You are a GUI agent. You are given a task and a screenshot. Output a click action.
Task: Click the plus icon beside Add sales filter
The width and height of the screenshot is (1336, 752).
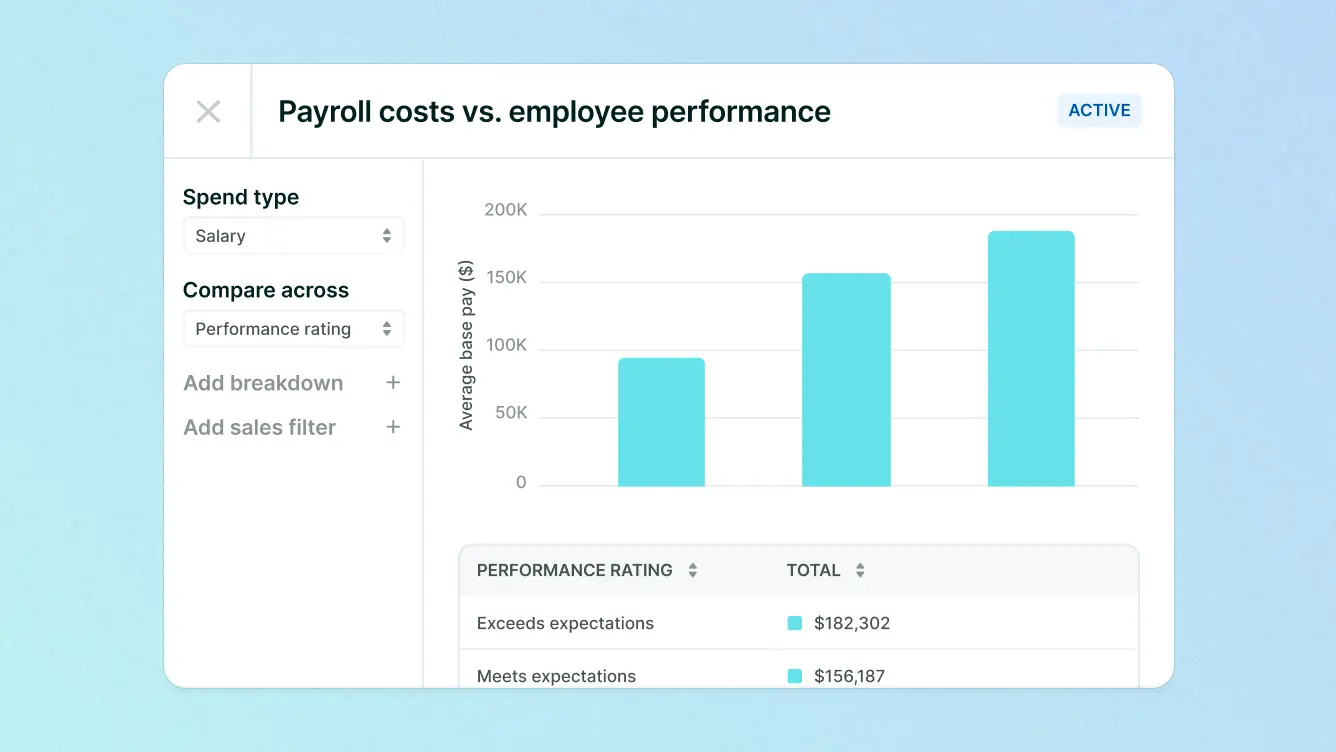[x=393, y=427]
